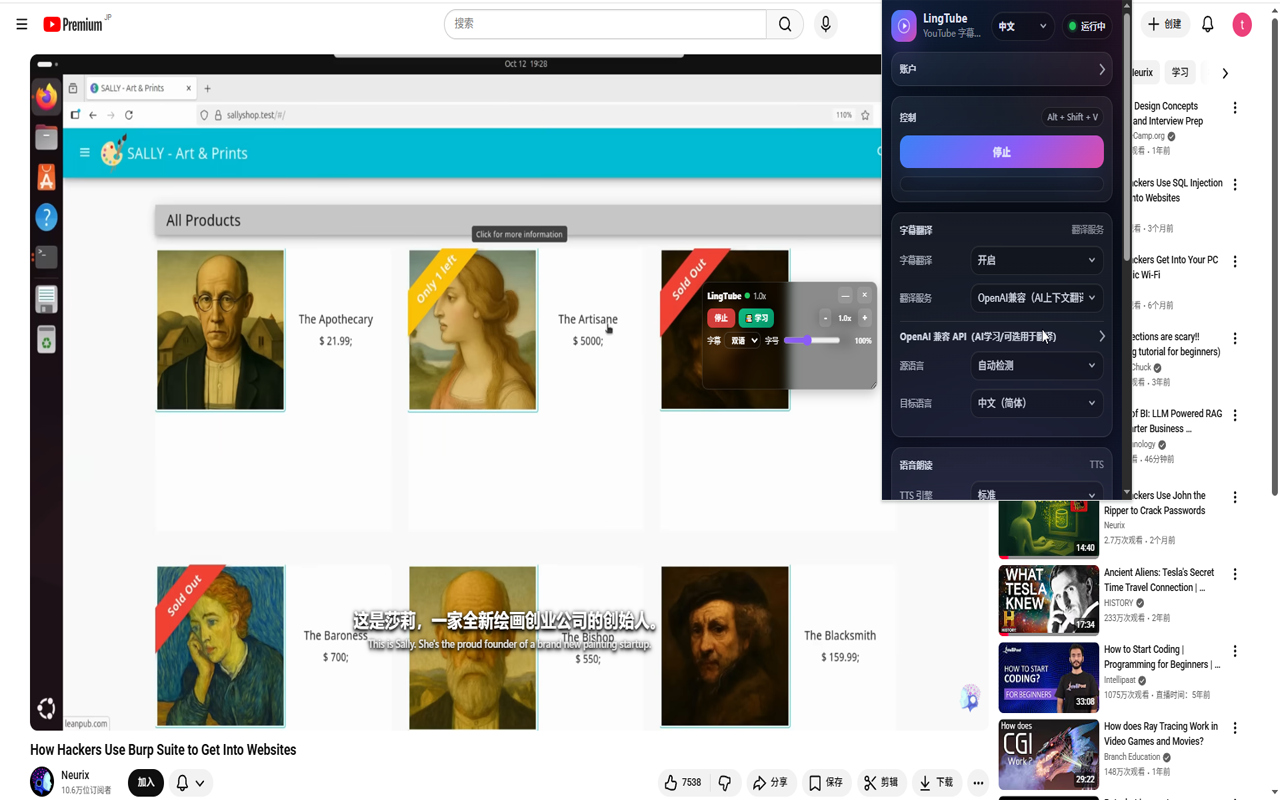Open YouTube notifications bell
The width and height of the screenshot is (1280, 800).
[x=1207, y=24]
